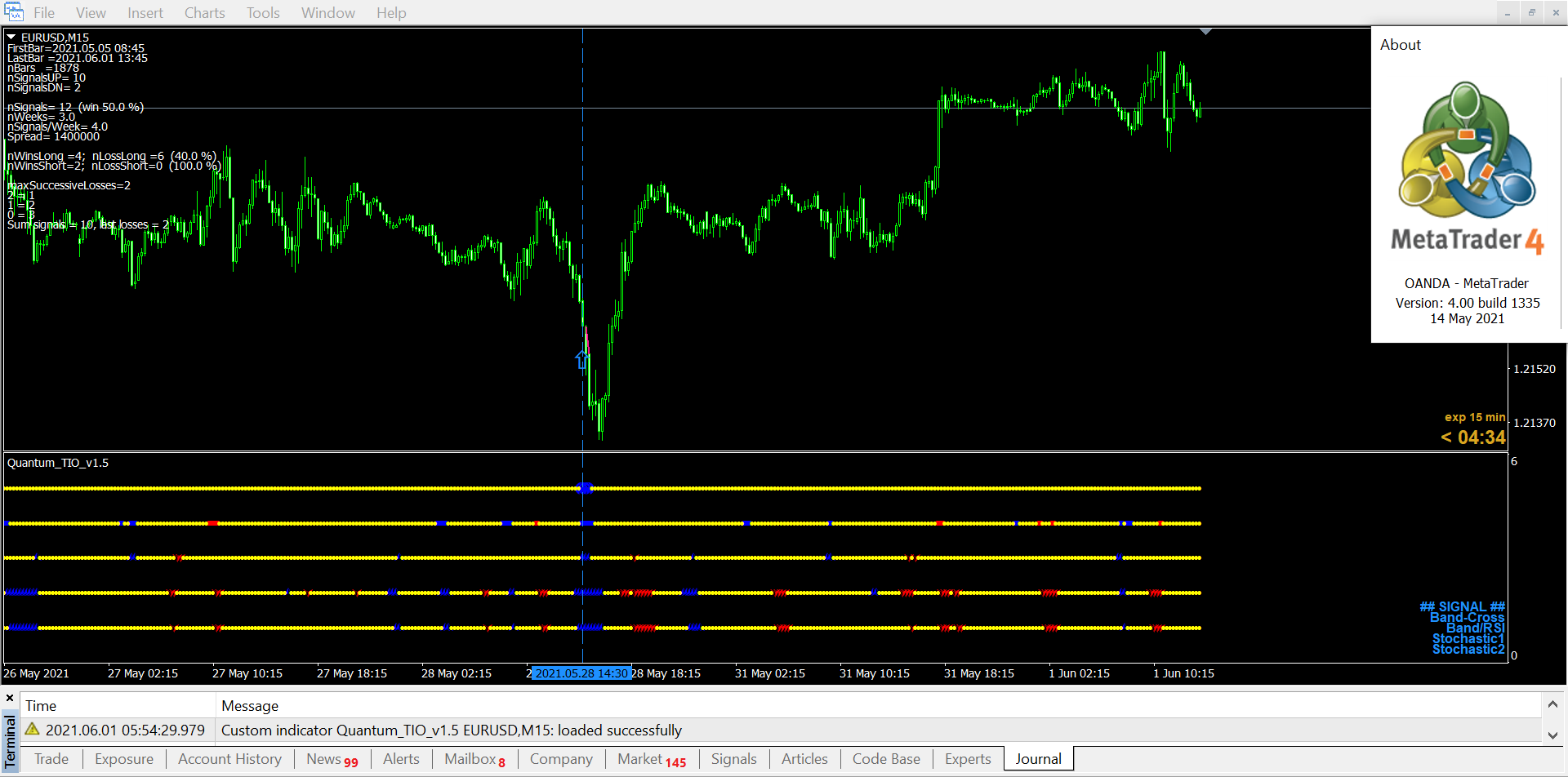Image resolution: width=1568 pixels, height=777 pixels.
Task: Click the MetaTrader app icon beside File
Action: tap(13, 12)
